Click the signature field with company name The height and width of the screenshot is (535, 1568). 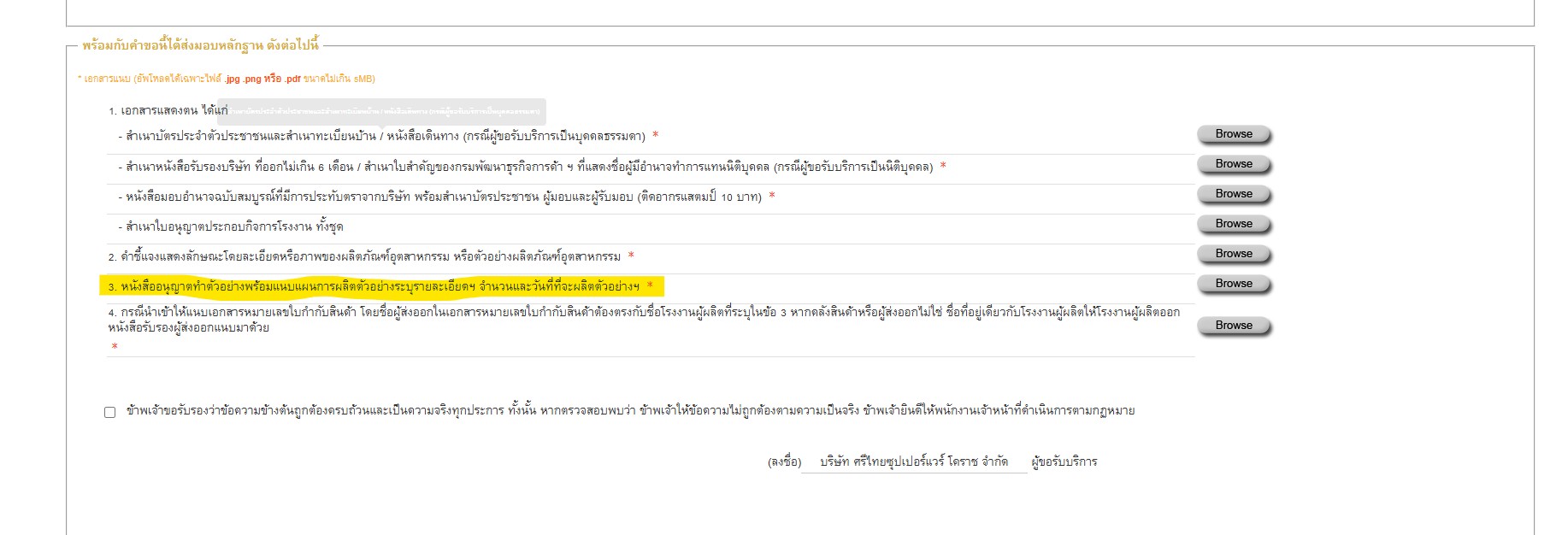(x=913, y=462)
